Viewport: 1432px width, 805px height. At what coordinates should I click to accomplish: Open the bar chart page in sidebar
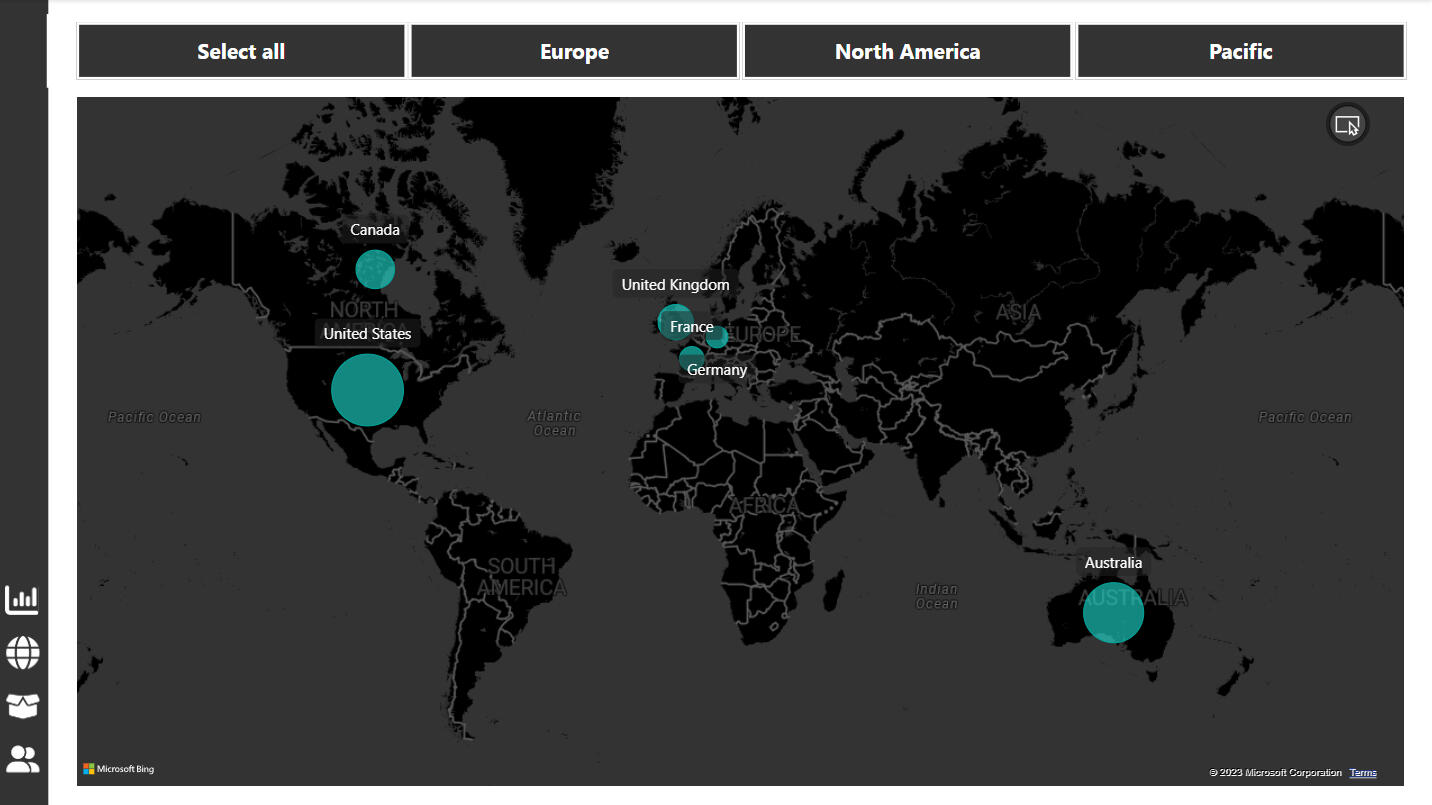[22, 600]
